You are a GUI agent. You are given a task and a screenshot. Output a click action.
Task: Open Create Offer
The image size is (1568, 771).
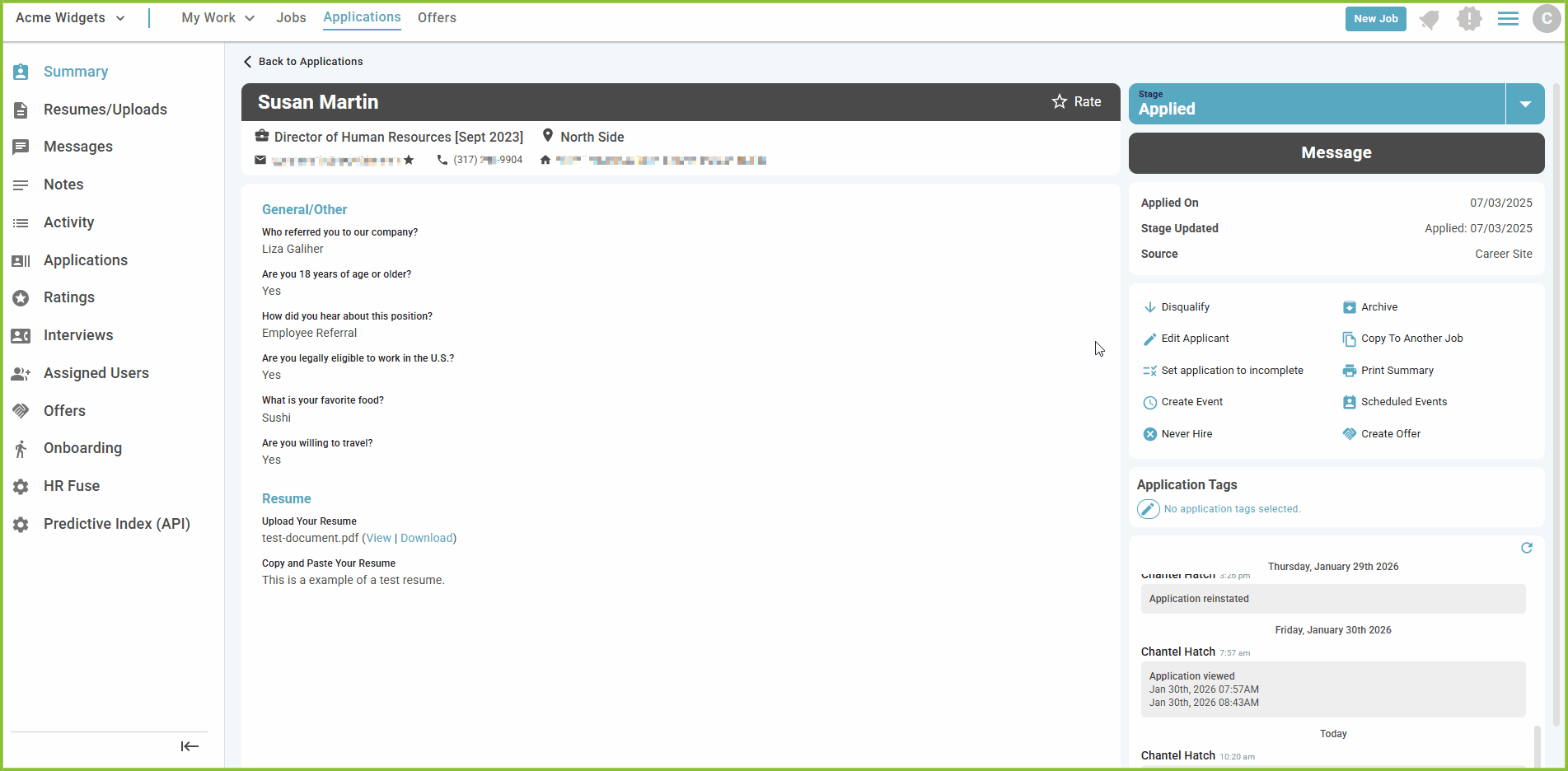pyautogui.click(x=1390, y=433)
